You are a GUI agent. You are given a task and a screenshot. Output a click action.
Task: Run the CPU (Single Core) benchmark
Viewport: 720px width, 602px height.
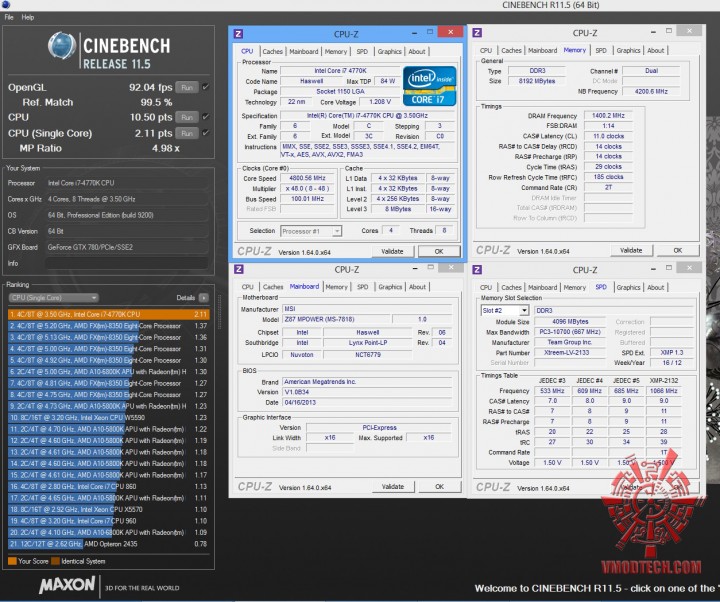[x=187, y=133]
